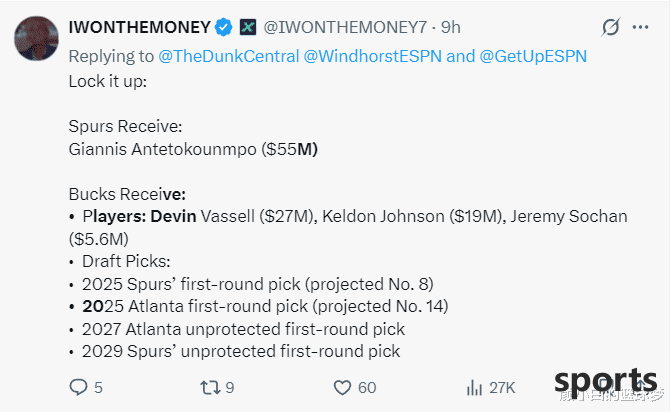Screen dimensions: 672x412
Task: Like the tweet with the heart icon
Action: tap(342, 388)
